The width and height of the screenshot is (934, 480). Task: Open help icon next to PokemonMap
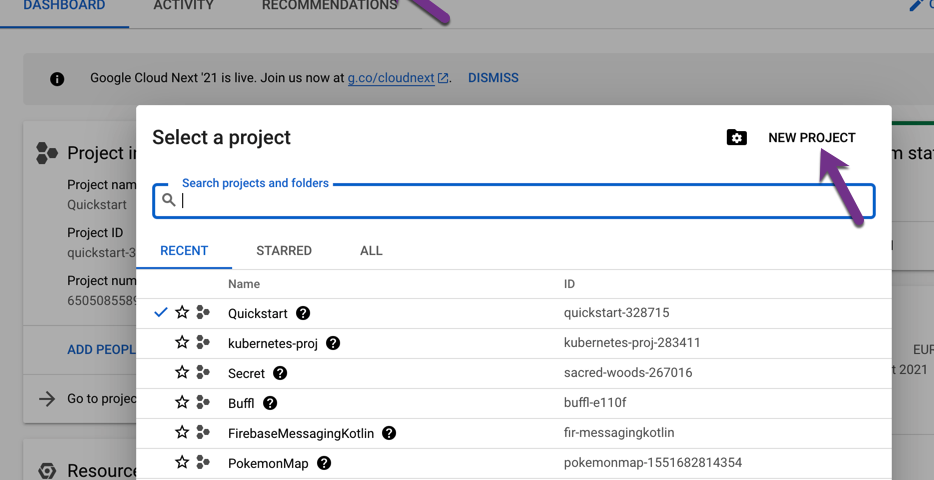(323, 463)
